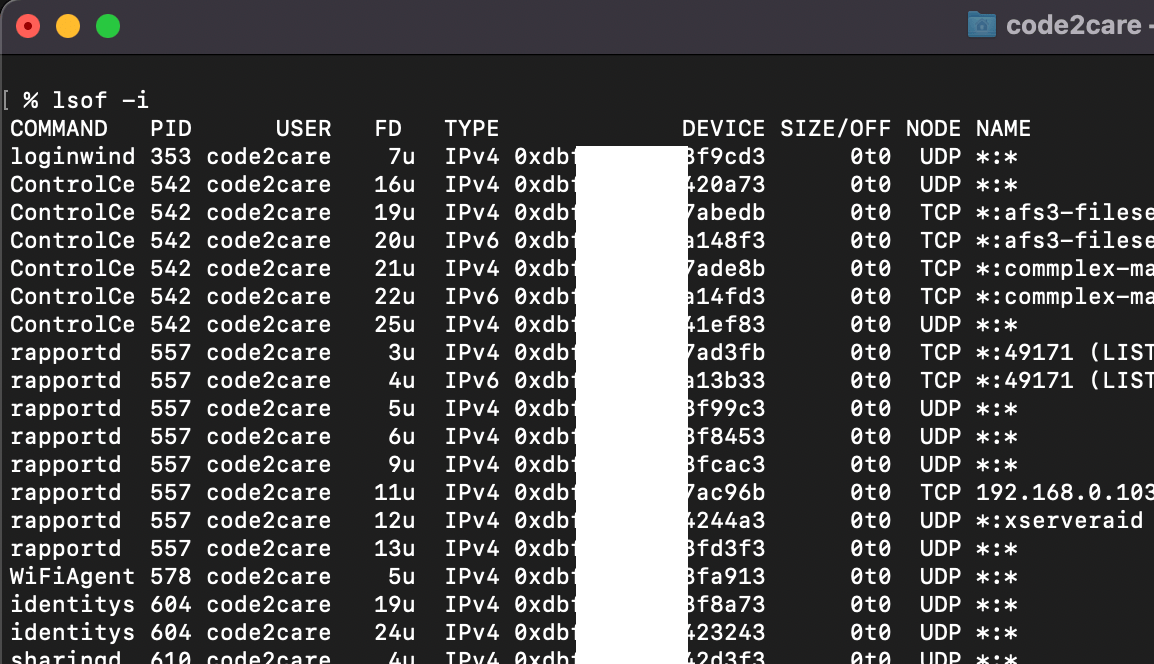
Task: Click the COMMAND column header
Action: [59, 128]
